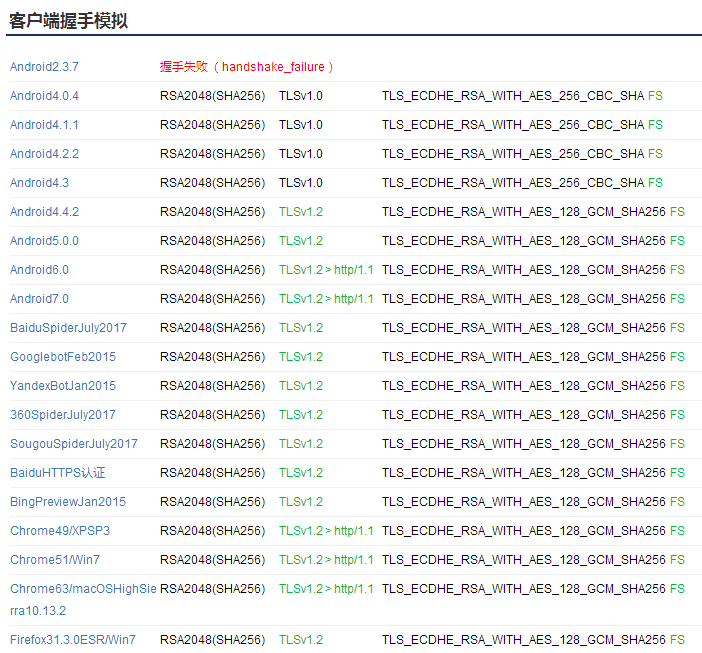Select the 客户端握手模拟 section heading

point(68,21)
